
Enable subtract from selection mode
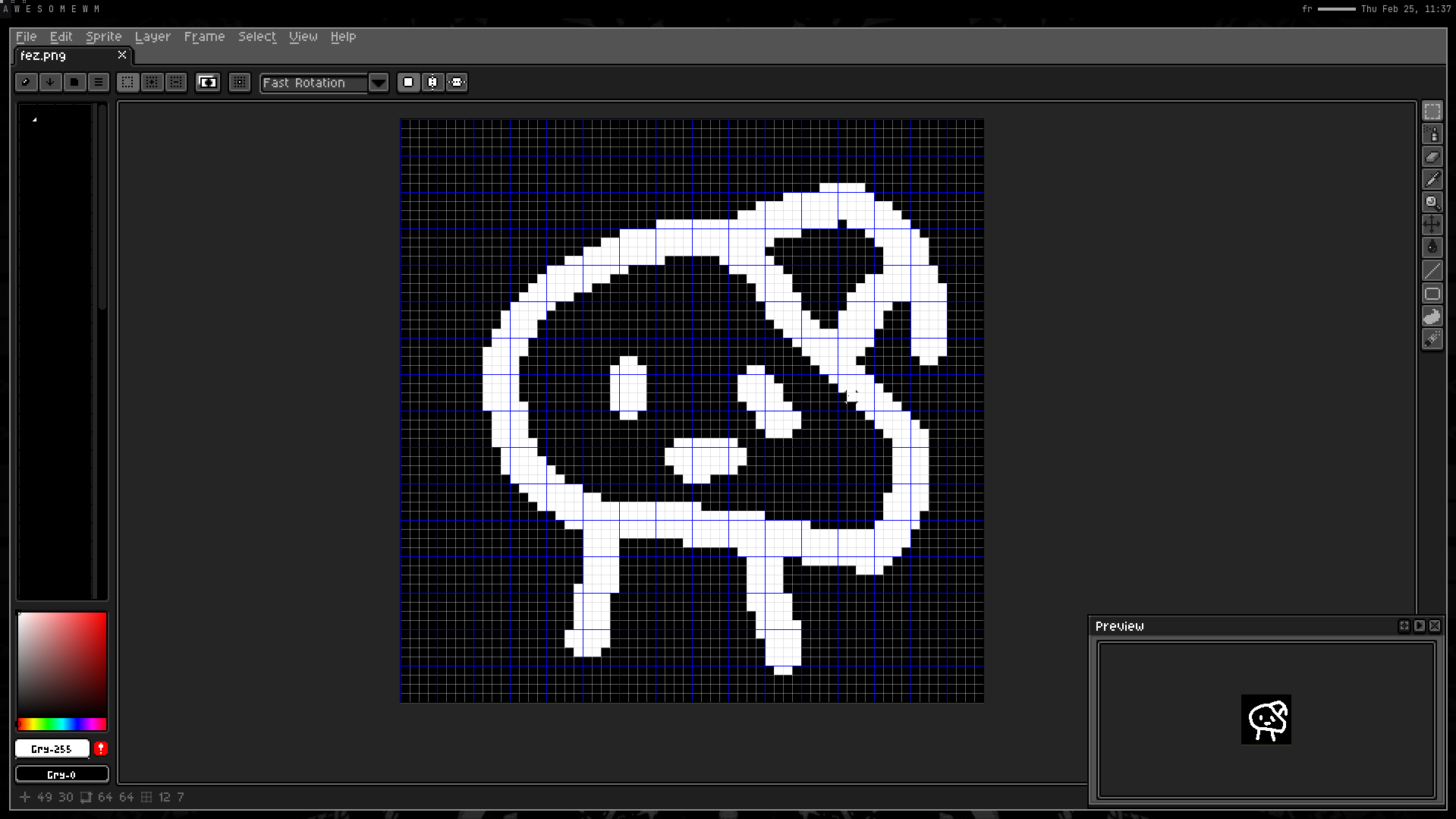pos(176,82)
